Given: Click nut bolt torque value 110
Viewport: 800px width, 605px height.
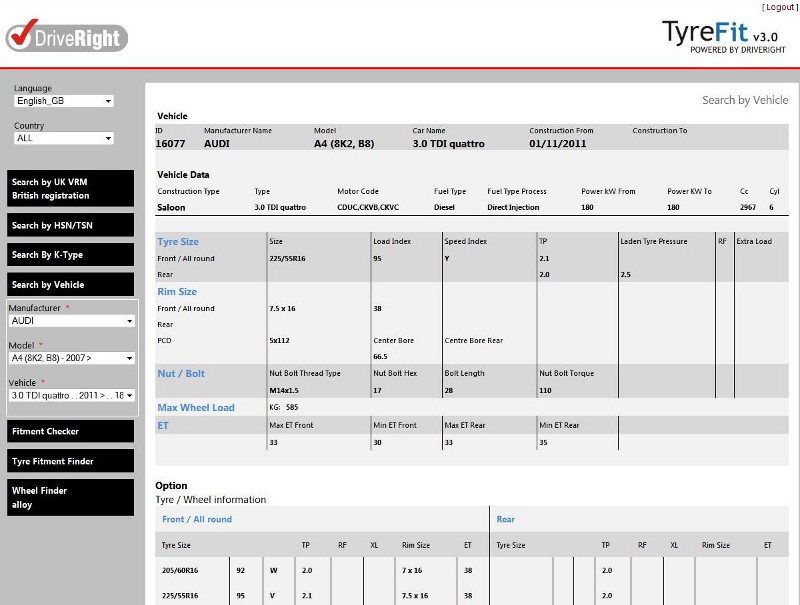Looking at the screenshot, I should (x=545, y=390).
